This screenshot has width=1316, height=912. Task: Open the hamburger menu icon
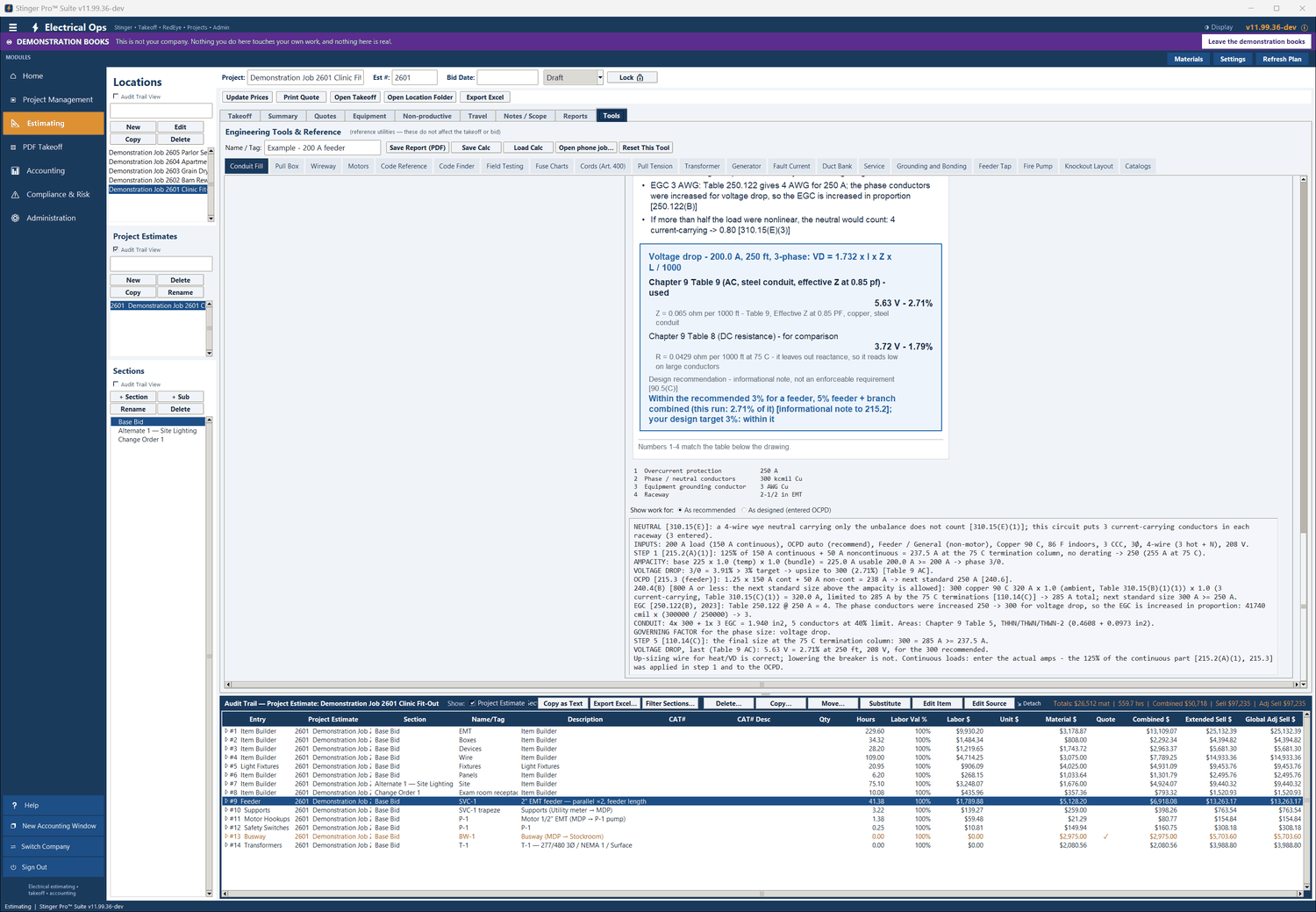pos(13,27)
